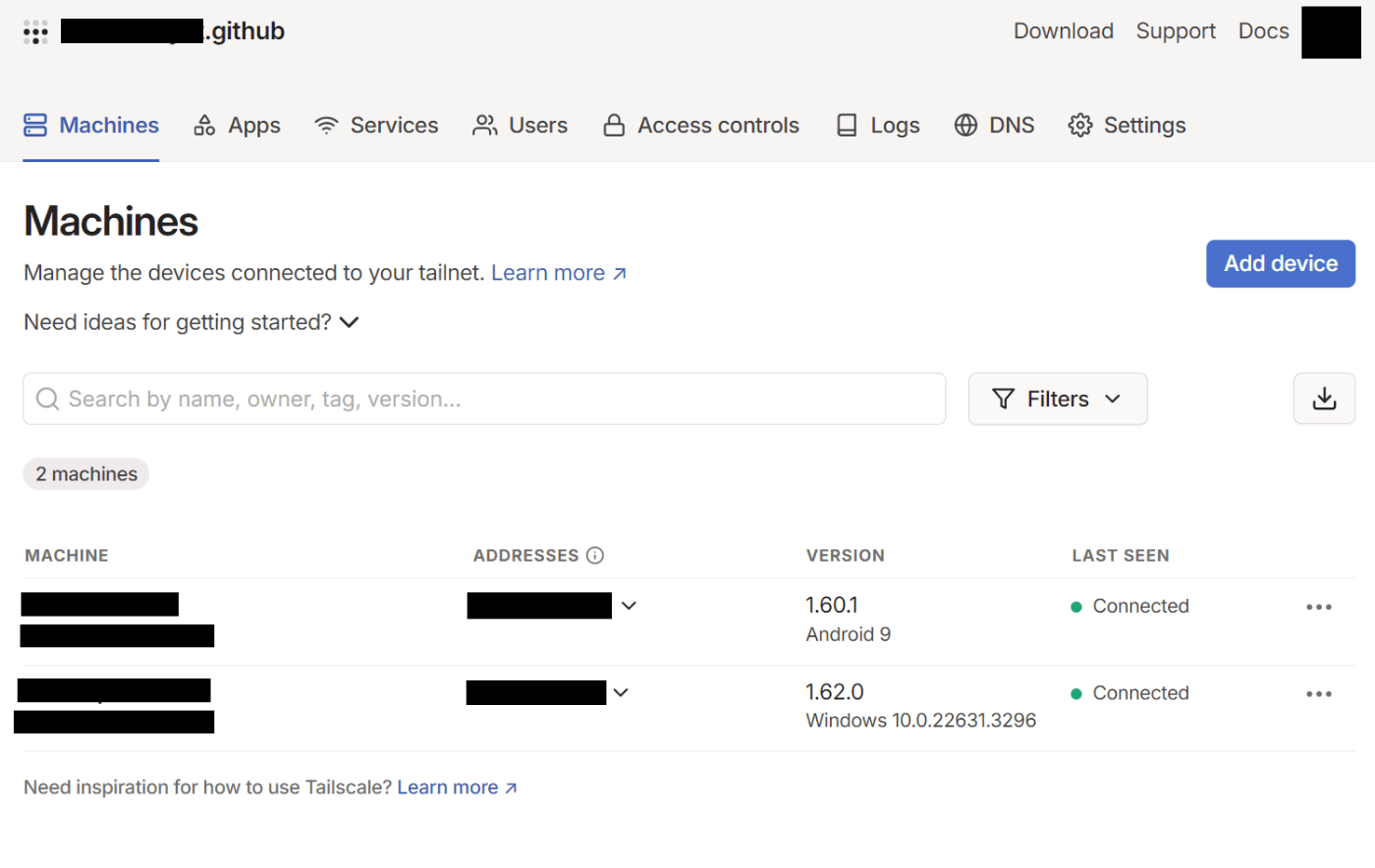The width and height of the screenshot is (1375, 868).
Task: Open the user profile avatar menu
Action: tap(1331, 32)
